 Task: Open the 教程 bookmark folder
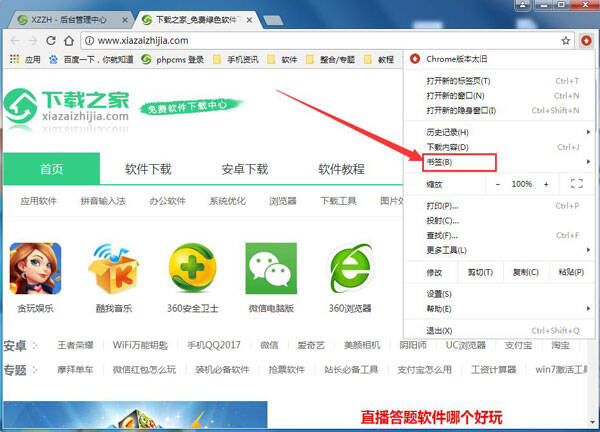click(379, 59)
